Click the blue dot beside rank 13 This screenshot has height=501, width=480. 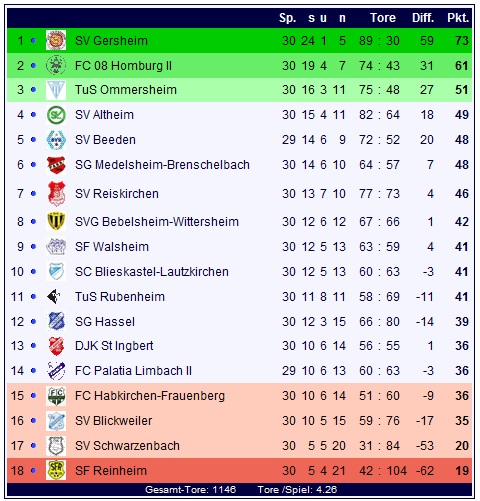tap(33, 346)
